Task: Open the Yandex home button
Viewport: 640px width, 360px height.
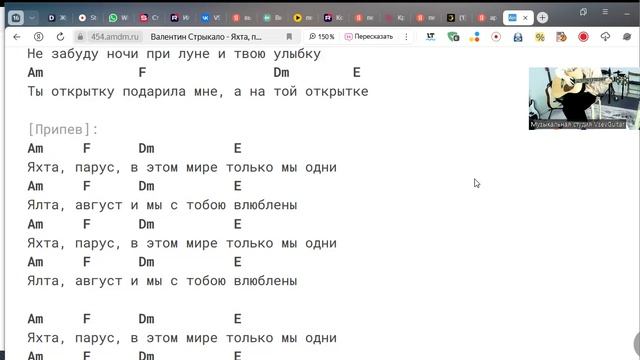Action: [x=38, y=37]
